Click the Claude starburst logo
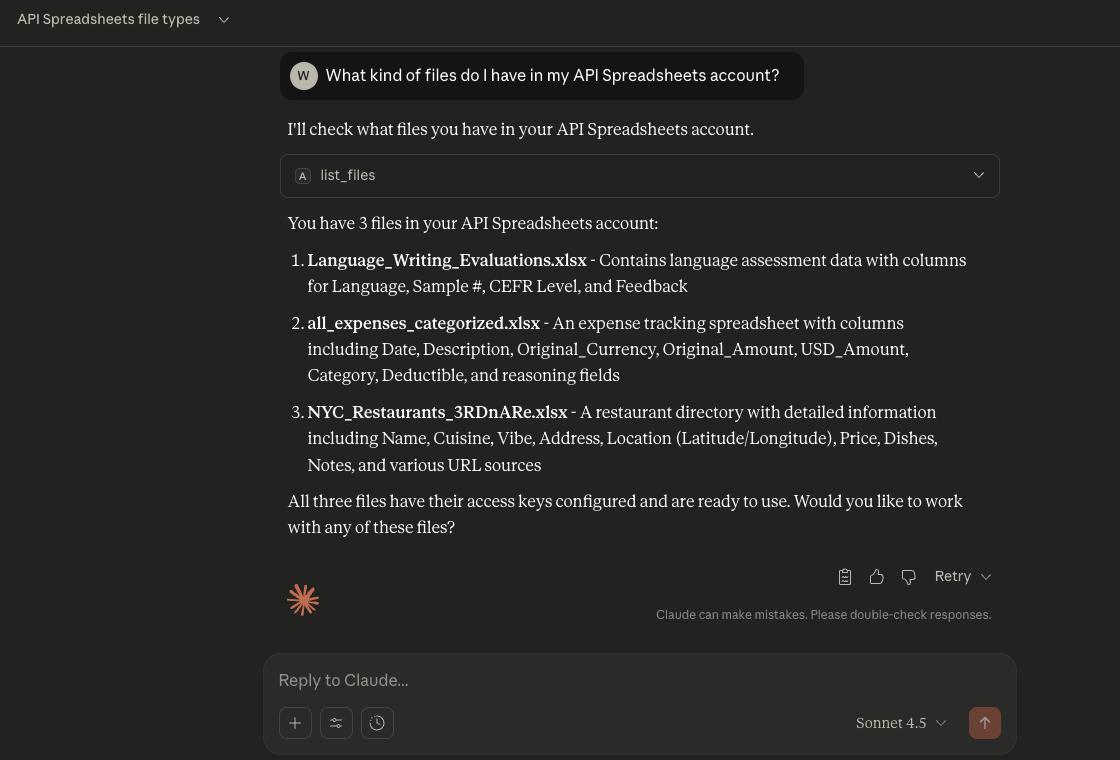Image resolution: width=1120 pixels, height=760 pixels. pos(303,599)
